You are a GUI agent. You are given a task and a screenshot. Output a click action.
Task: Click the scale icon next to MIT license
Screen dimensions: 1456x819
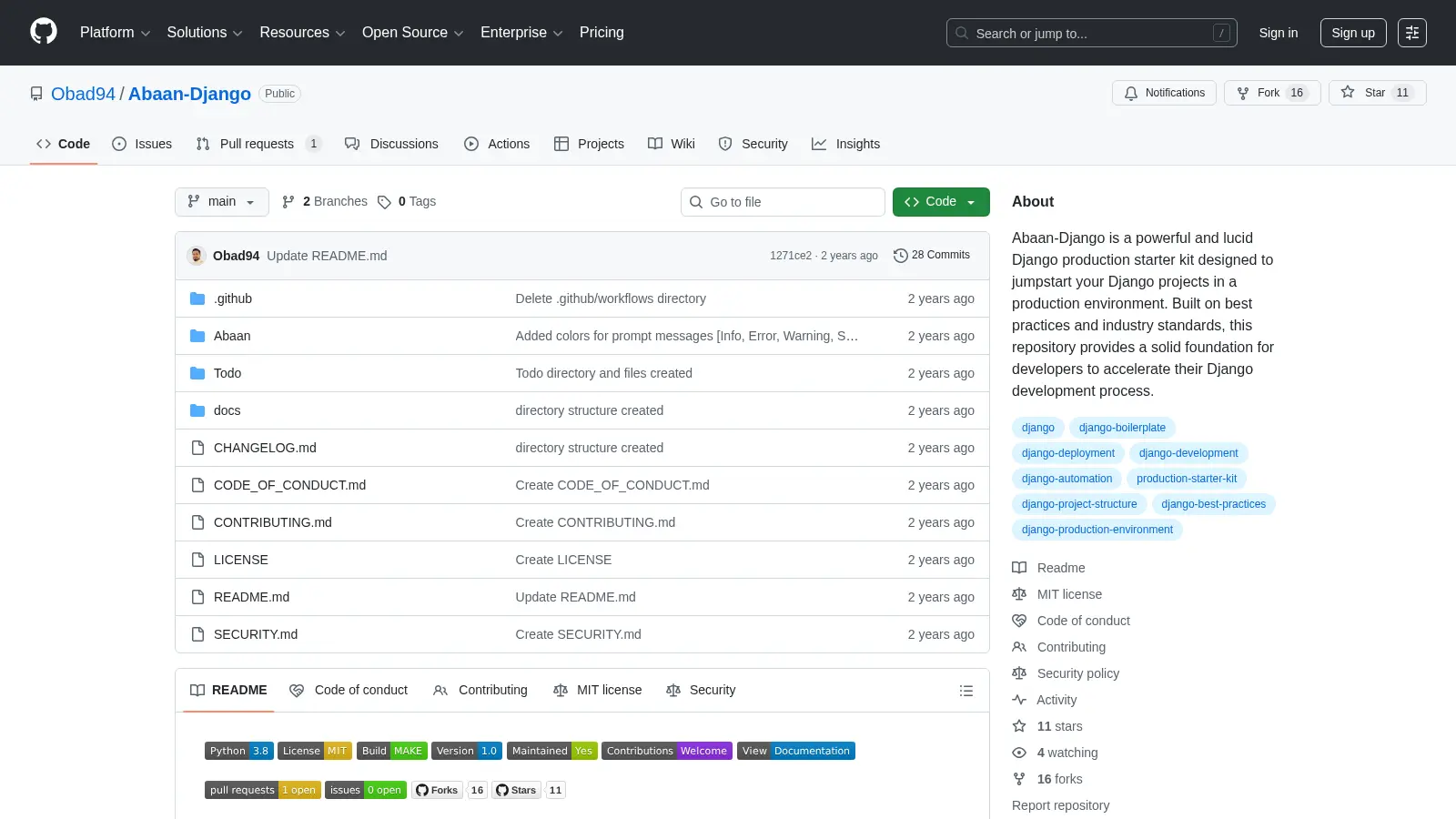(x=1019, y=594)
